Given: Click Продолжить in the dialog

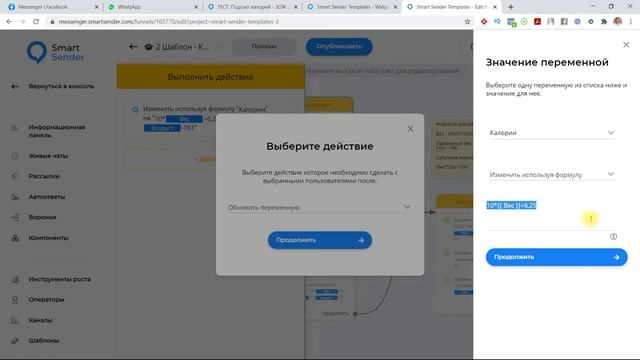Looking at the screenshot, I should click(320, 240).
